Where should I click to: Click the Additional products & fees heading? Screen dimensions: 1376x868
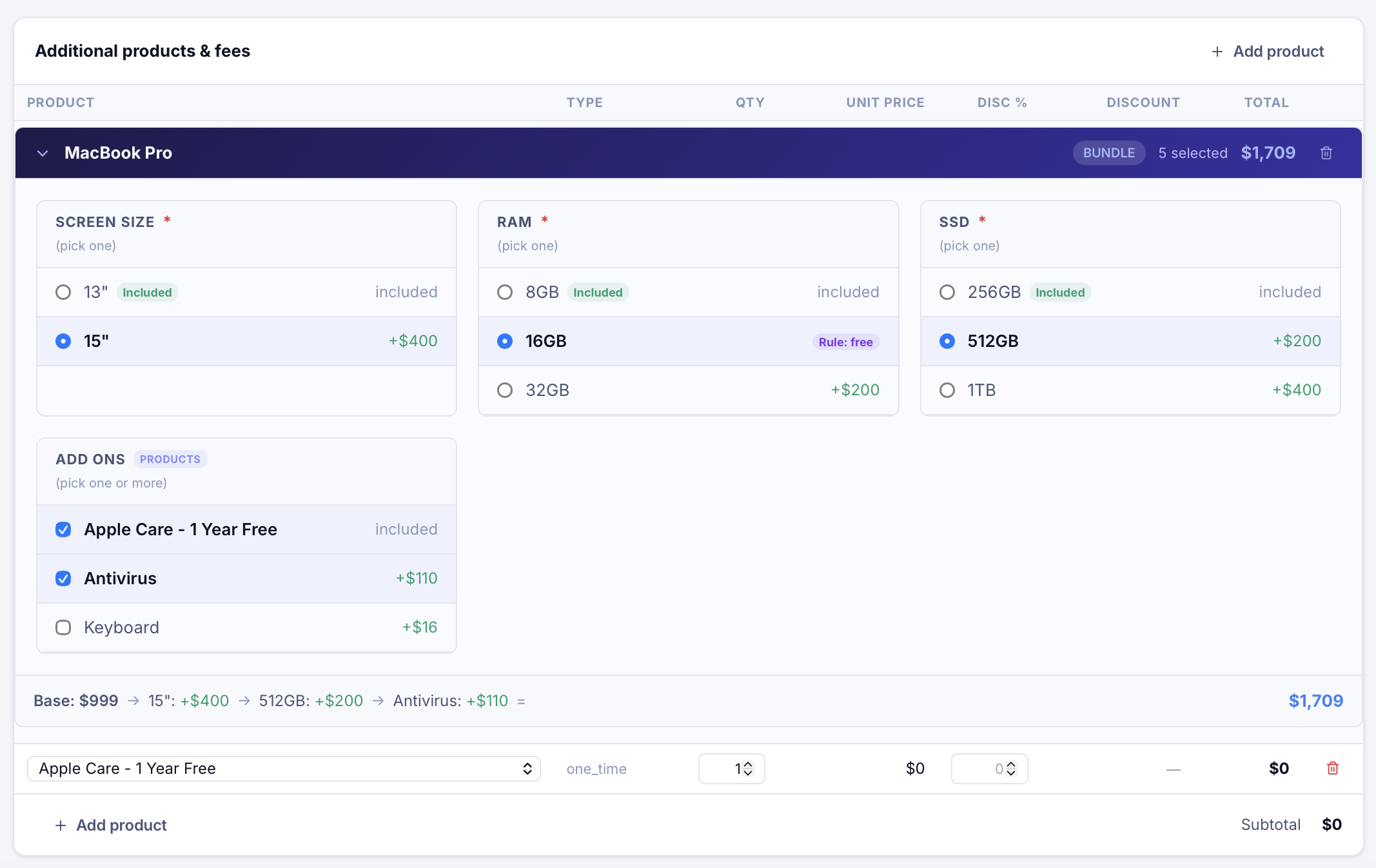point(143,51)
